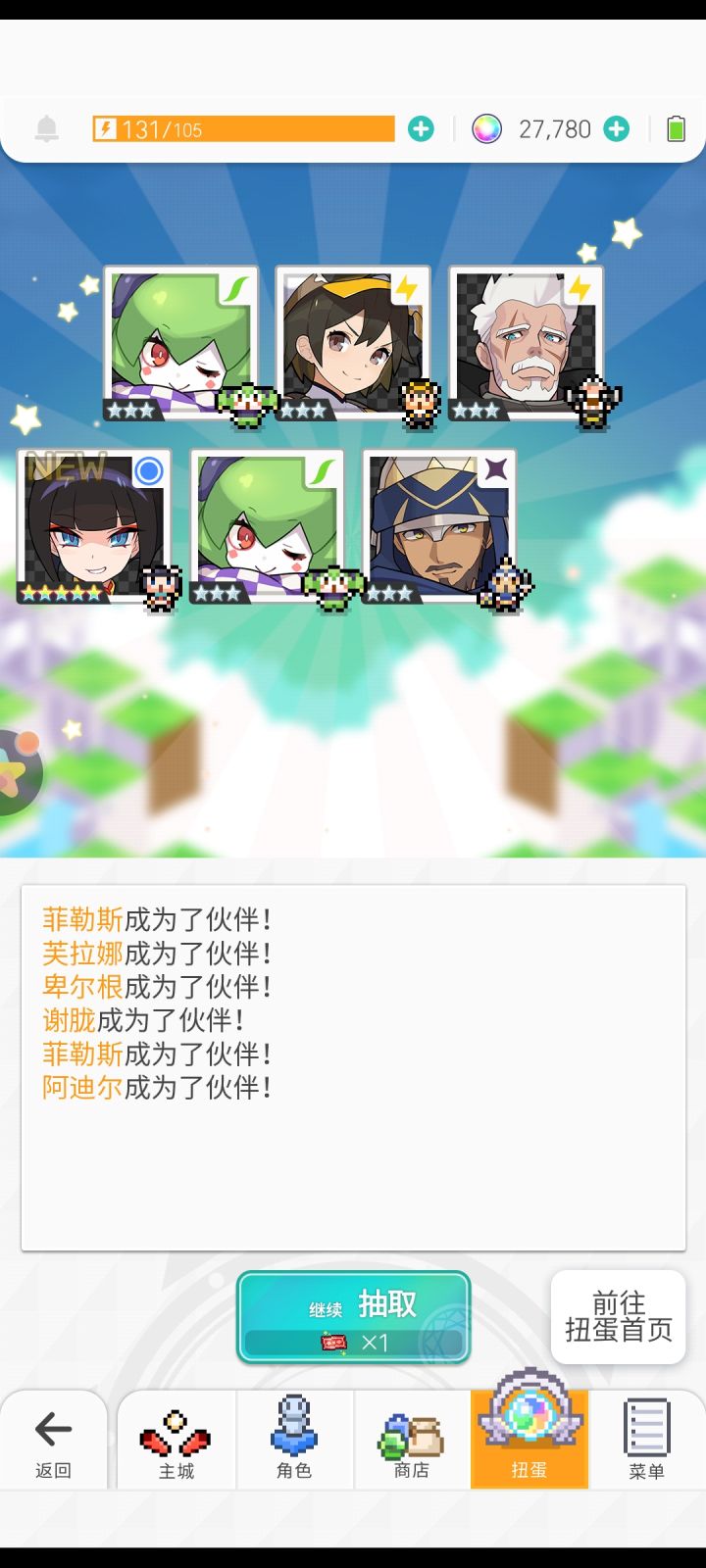
Task: Tap the rainbow gem currency icon
Action: pos(486,128)
